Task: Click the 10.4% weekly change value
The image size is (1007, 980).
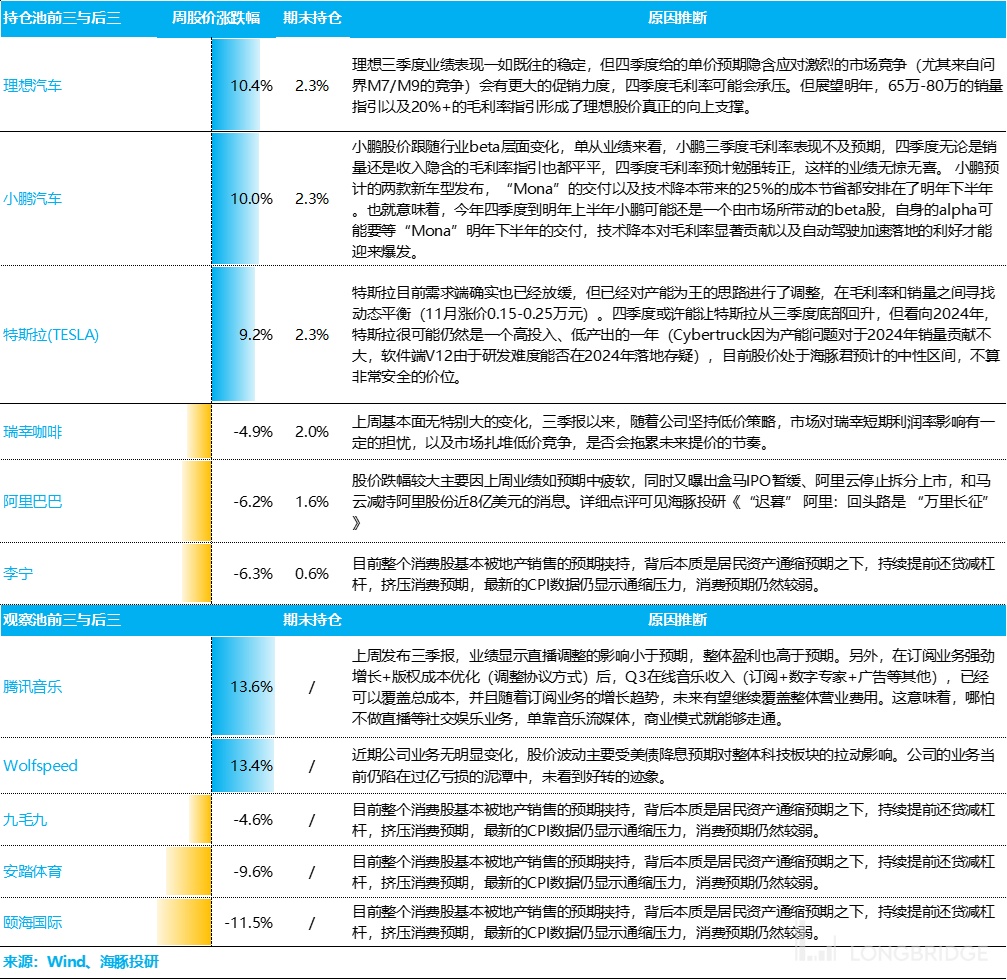Action: 251,85
